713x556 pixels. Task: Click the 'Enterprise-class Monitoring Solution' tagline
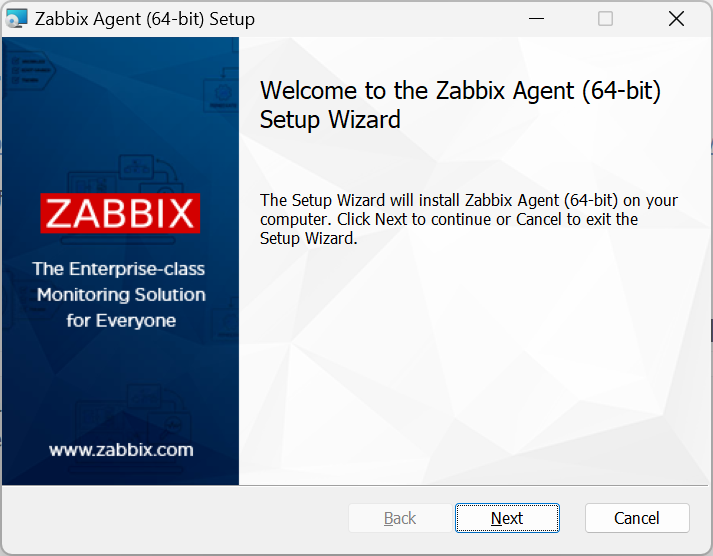pos(121,282)
